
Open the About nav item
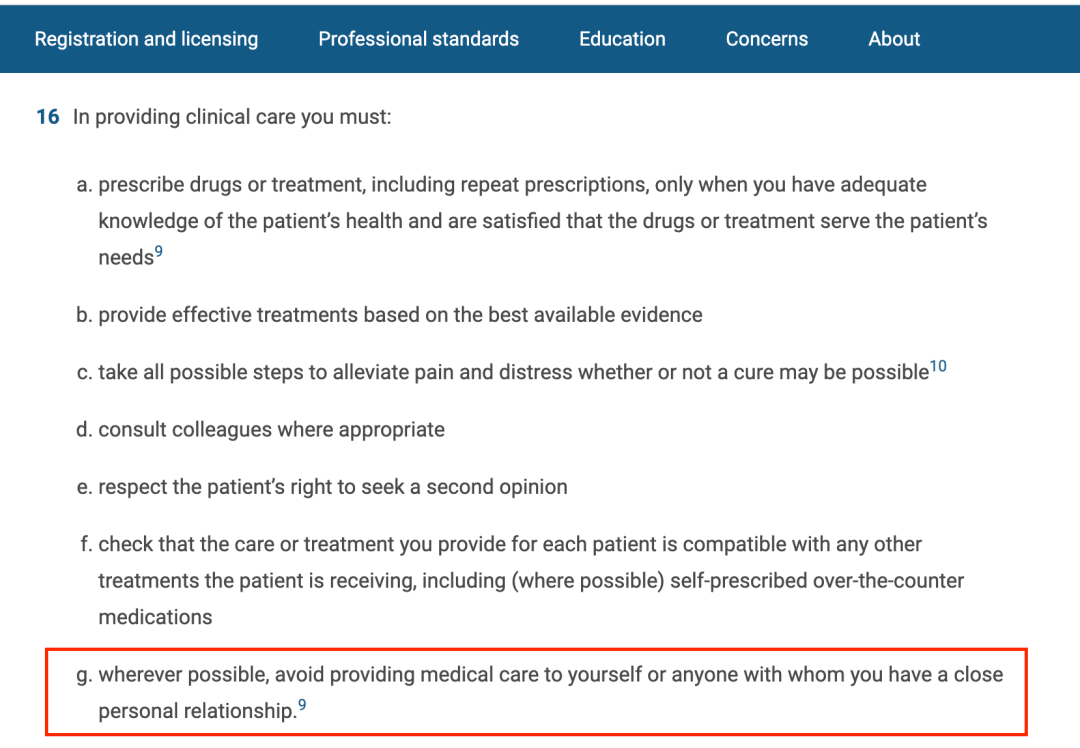point(893,39)
